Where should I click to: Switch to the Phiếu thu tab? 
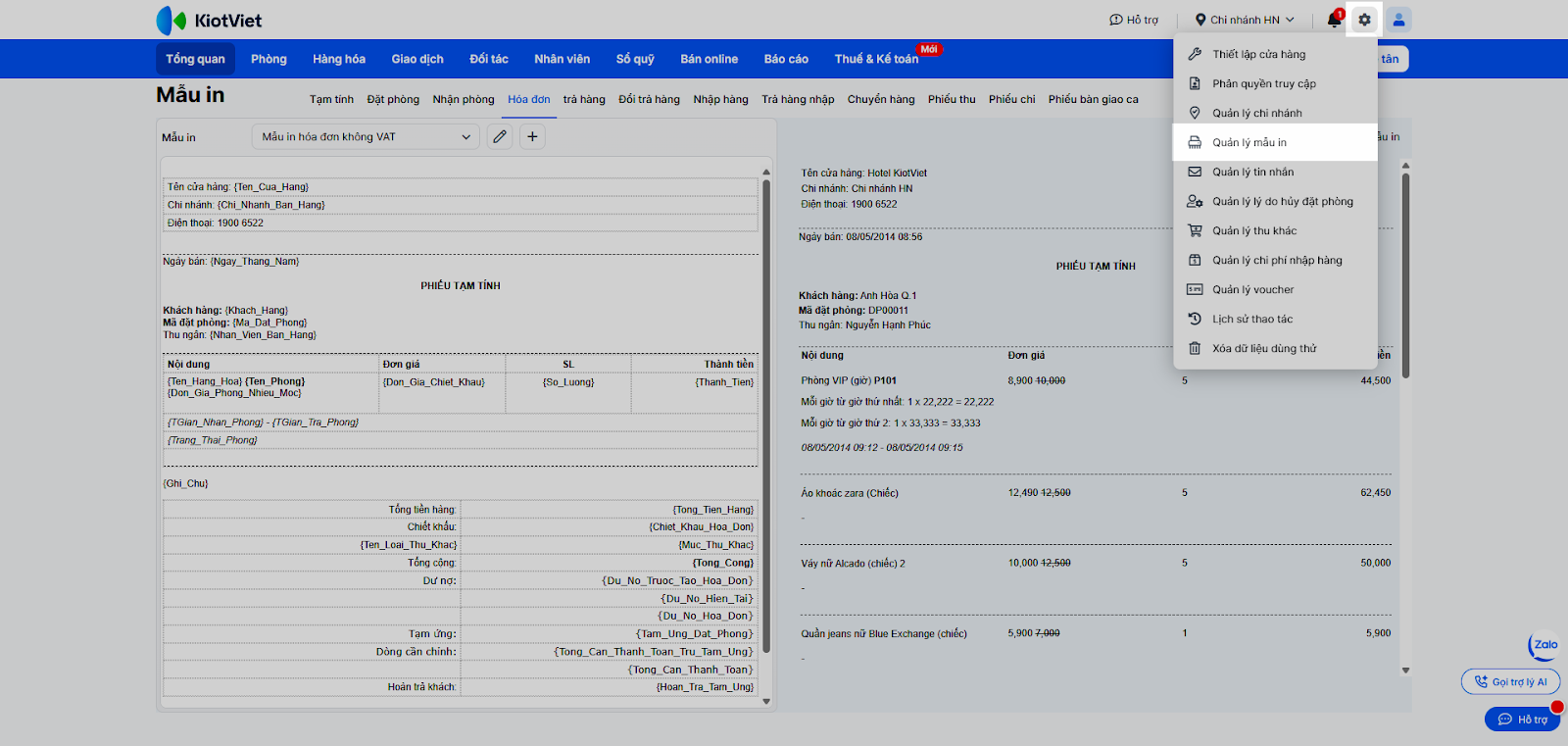coord(952,99)
